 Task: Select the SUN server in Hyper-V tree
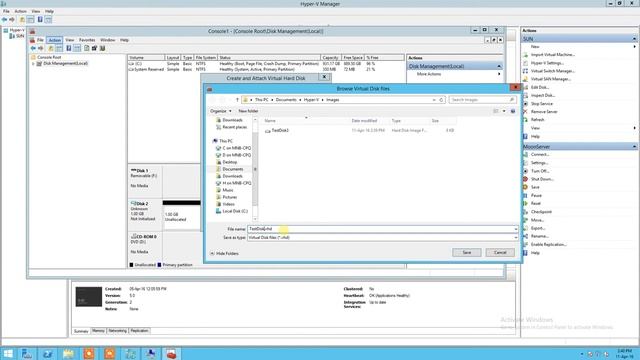20,36
